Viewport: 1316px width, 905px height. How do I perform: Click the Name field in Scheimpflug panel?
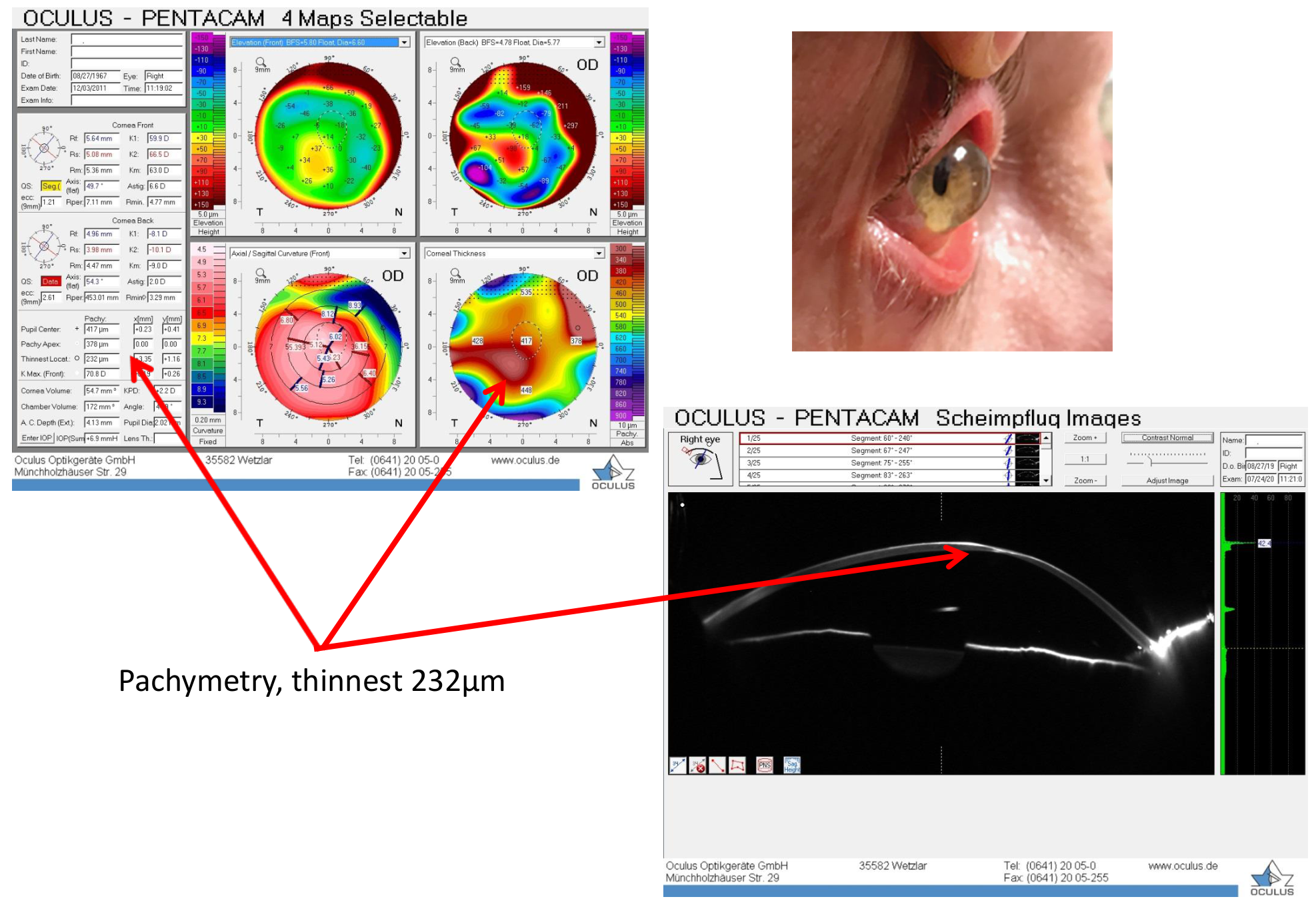[1274, 440]
